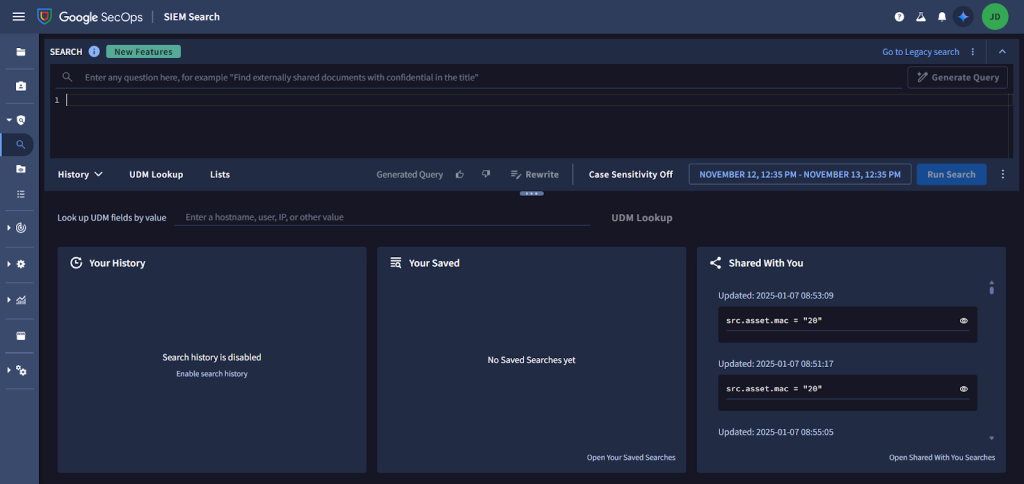The image size is (1024, 484).
Task: Click timestamp Updated: 2025-01-07 08:53:09
Action: point(776,295)
